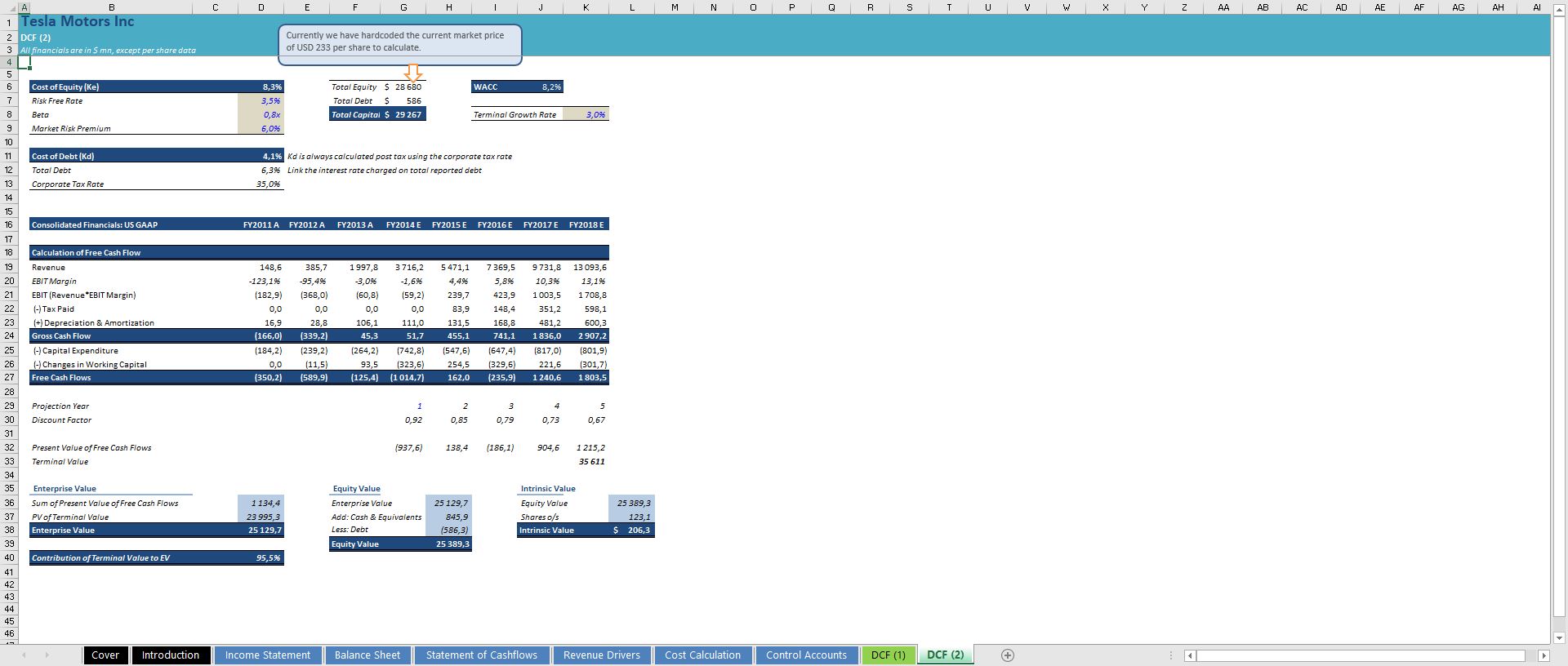This screenshot has height=666, width=1568.
Task: Add a new sheet with plus button
Action: click(x=1007, y=655)
